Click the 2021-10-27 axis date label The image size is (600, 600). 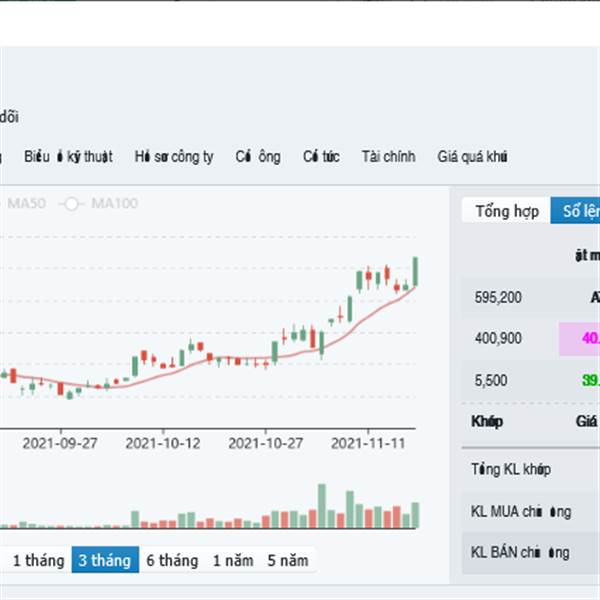266,443
